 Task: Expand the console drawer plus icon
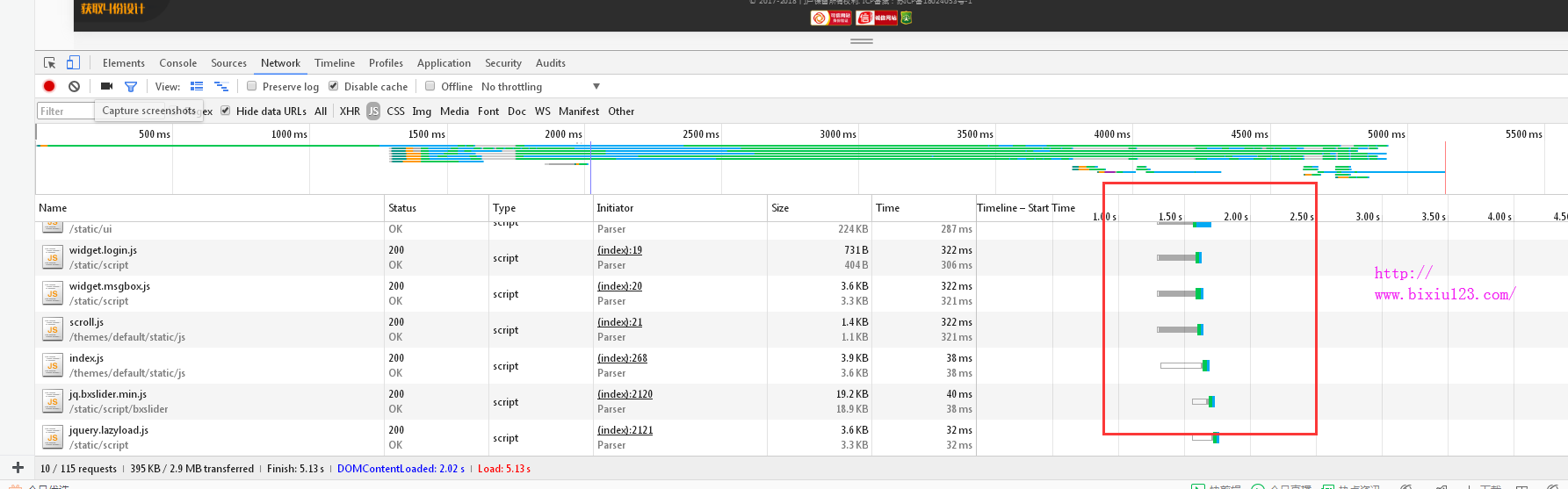click(x=18, y=468)
